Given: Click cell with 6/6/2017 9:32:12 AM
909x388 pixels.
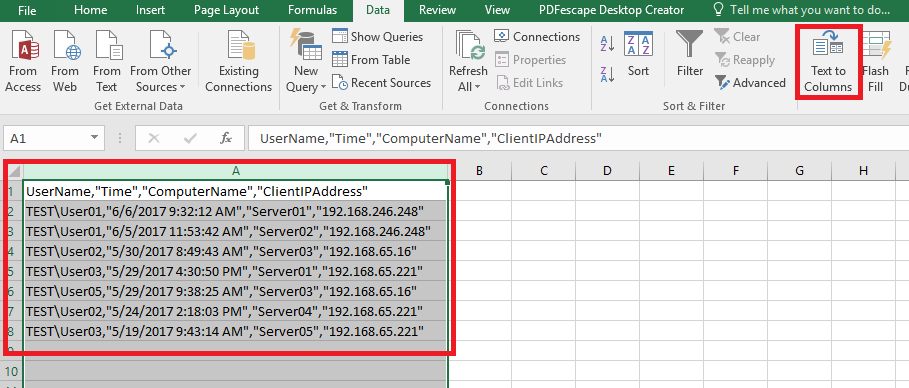Looking at the screenshot, I should coord(236,211).
